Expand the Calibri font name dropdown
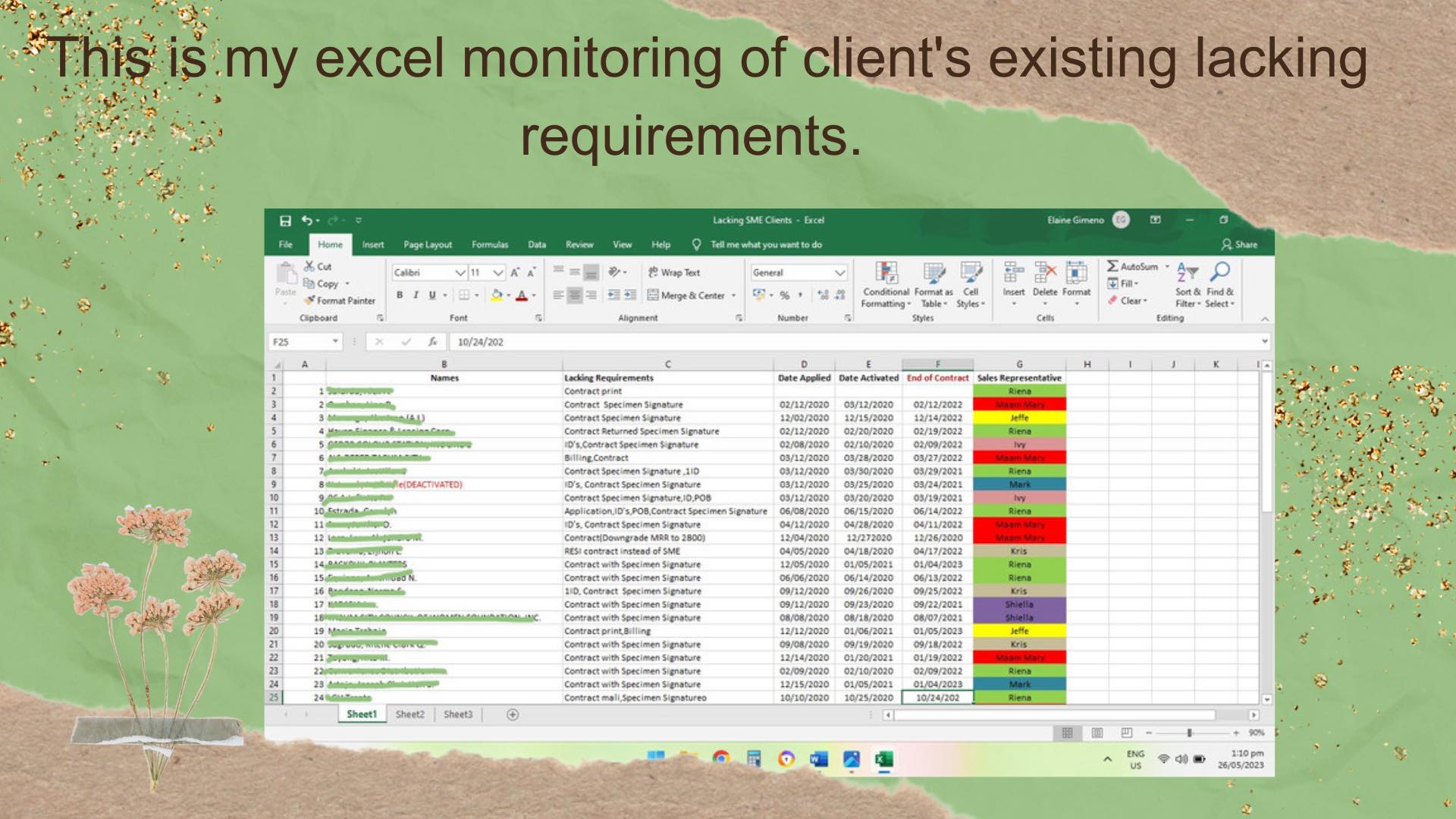Screen dimensions: 1456x819 460,272
